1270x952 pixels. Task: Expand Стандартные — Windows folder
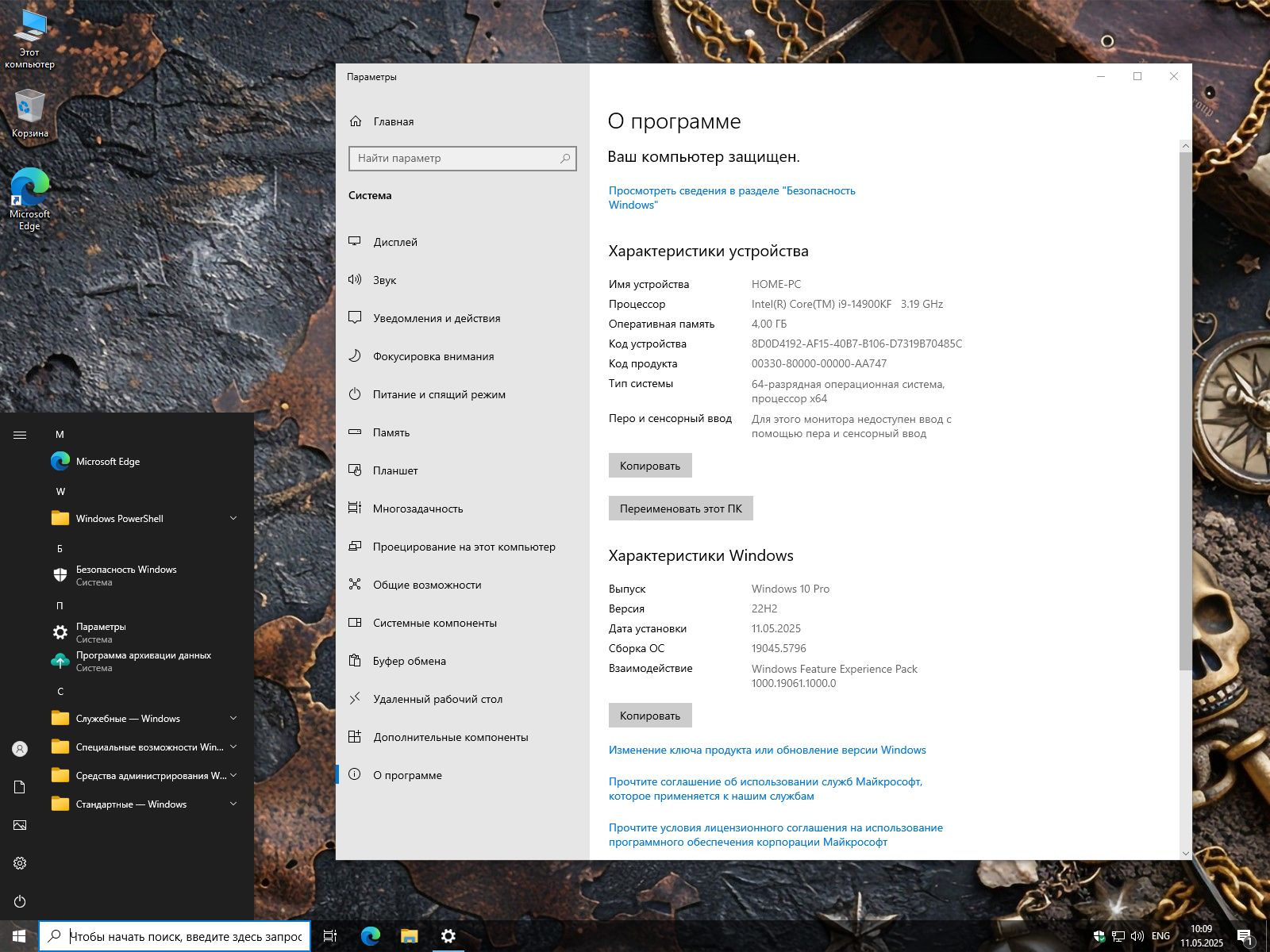(145, 804)
